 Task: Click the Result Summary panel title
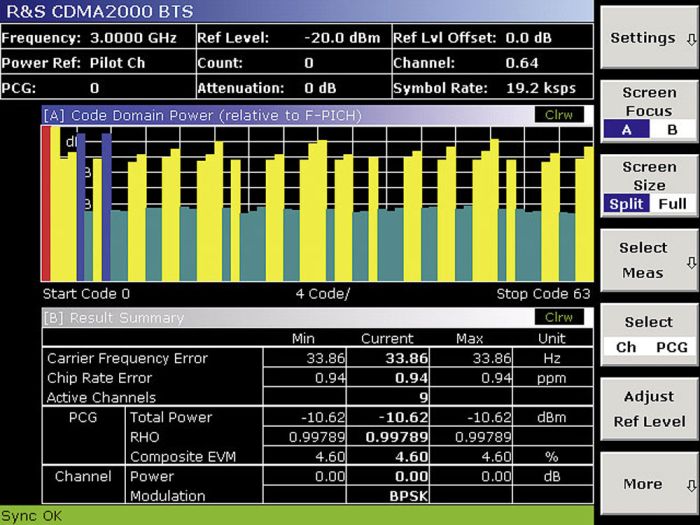(x=113, y=318)
